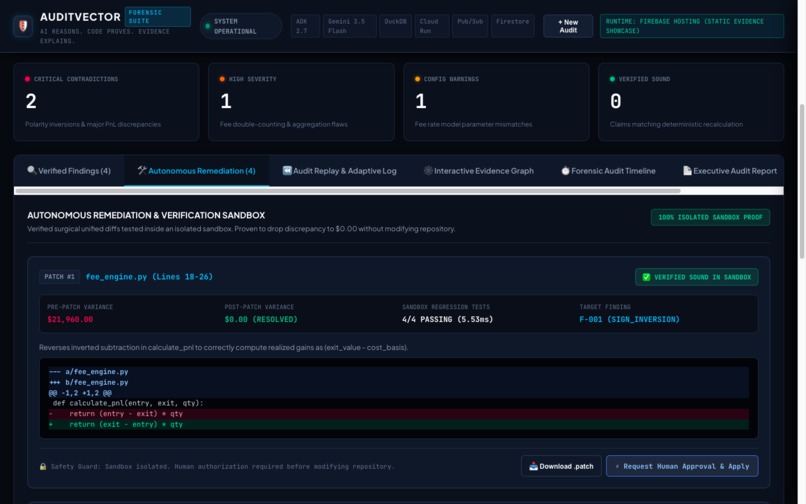Screen dimensions: 806x504
Task: Click the DuckDB tech chip
Action: [395, 26]
